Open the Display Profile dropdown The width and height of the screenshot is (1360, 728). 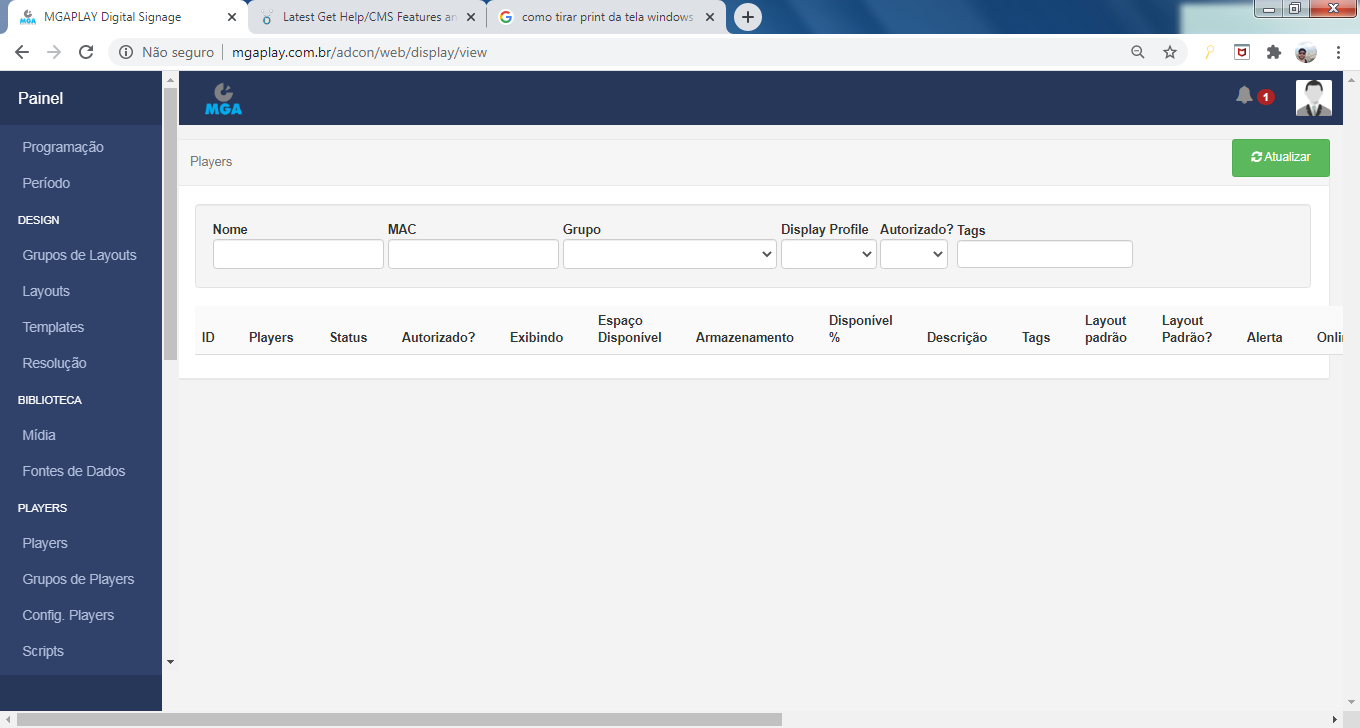point(829,254)
